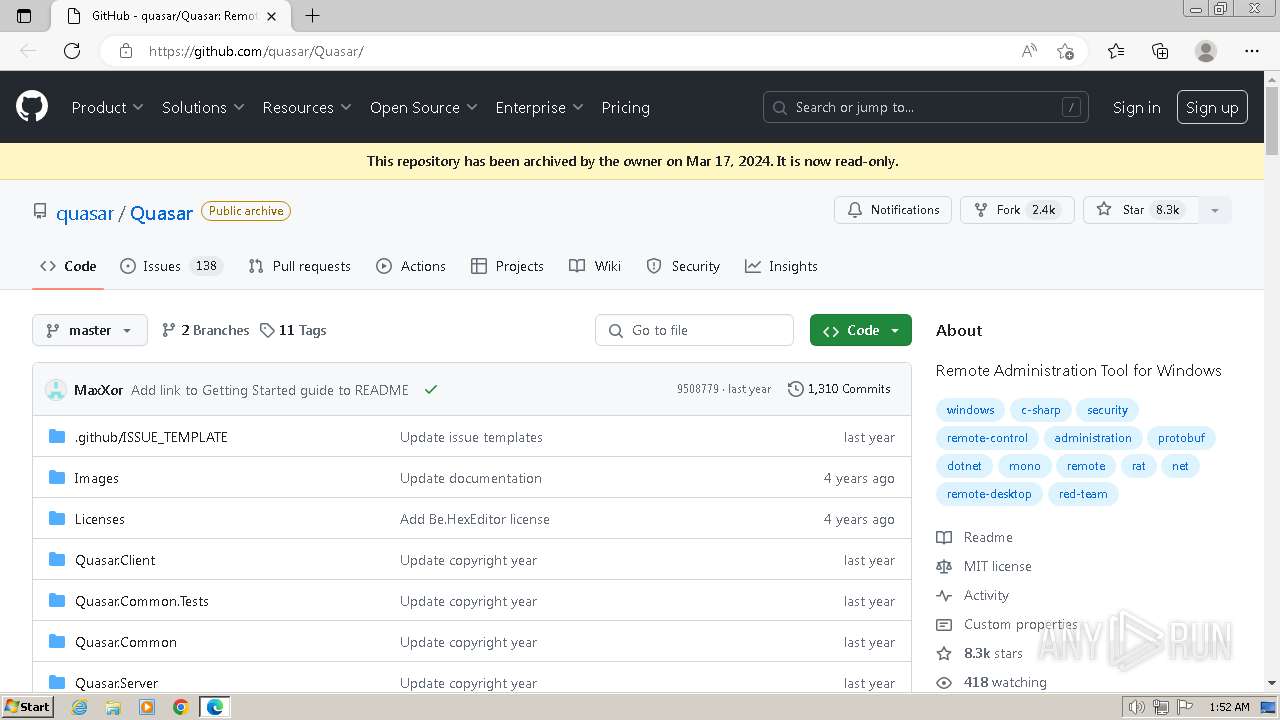Click the 1,310 Commits link
The image size is (1280, 720).
(839, 389)
